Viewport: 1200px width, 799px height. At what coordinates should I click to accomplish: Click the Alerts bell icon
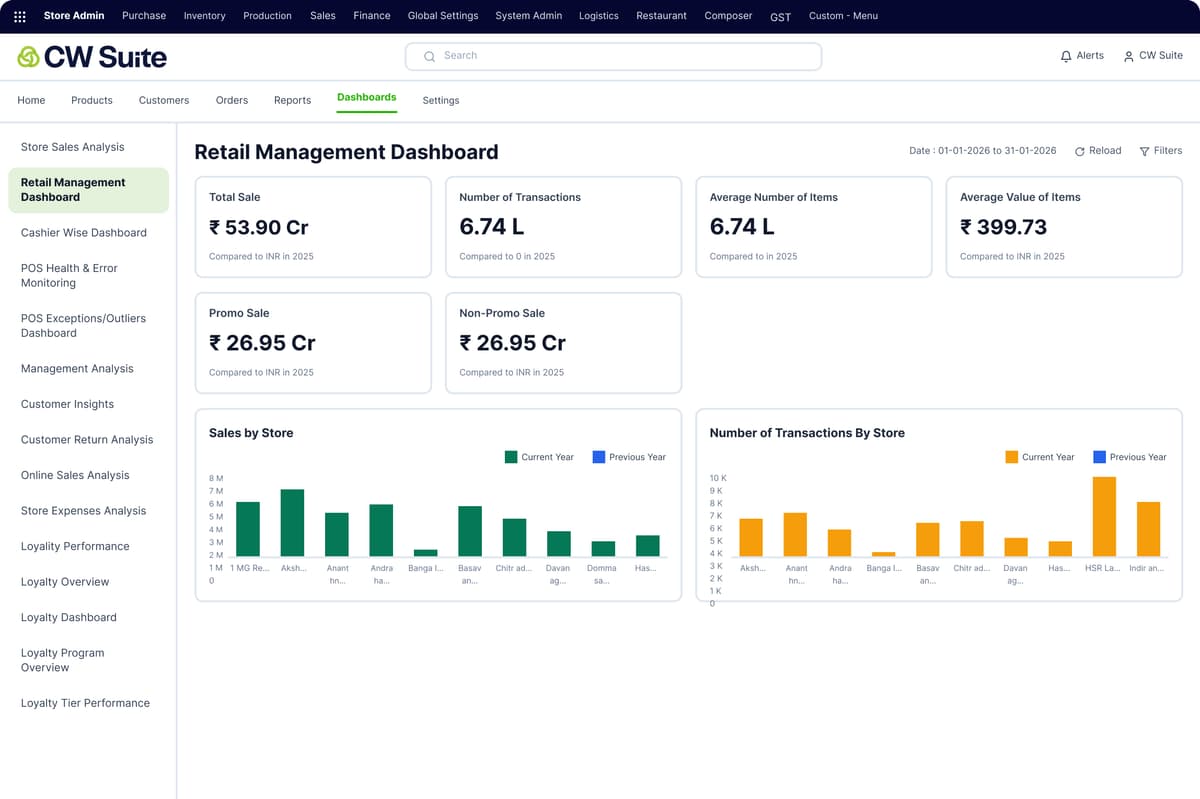(1065, 56)
